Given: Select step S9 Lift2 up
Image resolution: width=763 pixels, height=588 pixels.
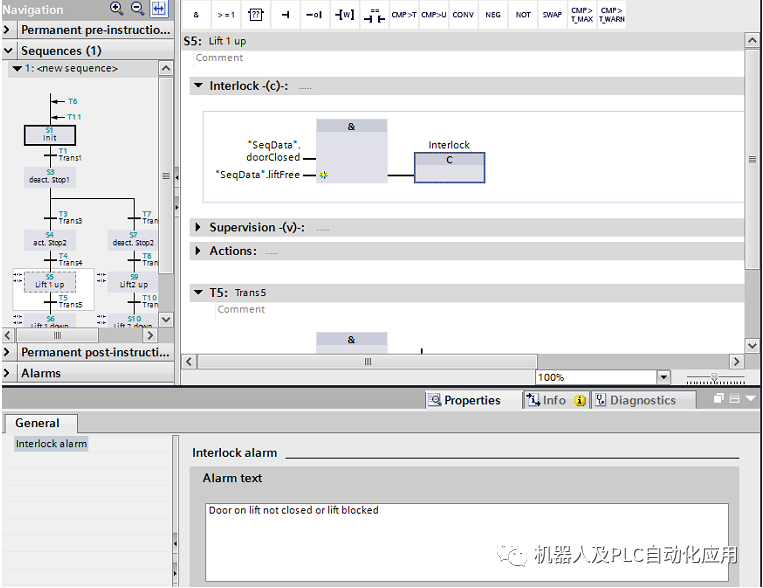Looking at the screenshot, I should click(x=133, y=281).
